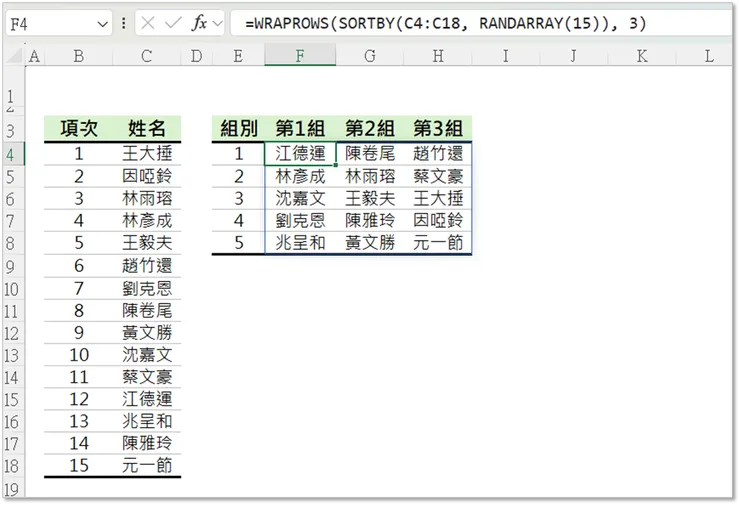Select cell 元一節 in the 姓名 column
This screenshot has width=740, height=505.
147,465
